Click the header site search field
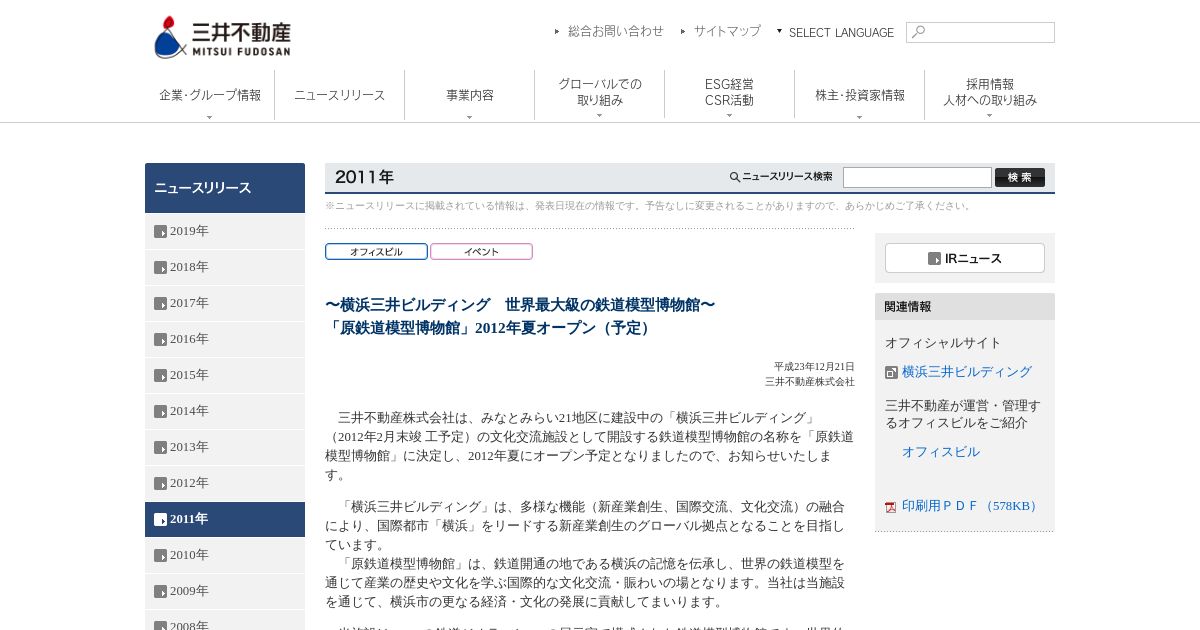 [x=980, y=32]
